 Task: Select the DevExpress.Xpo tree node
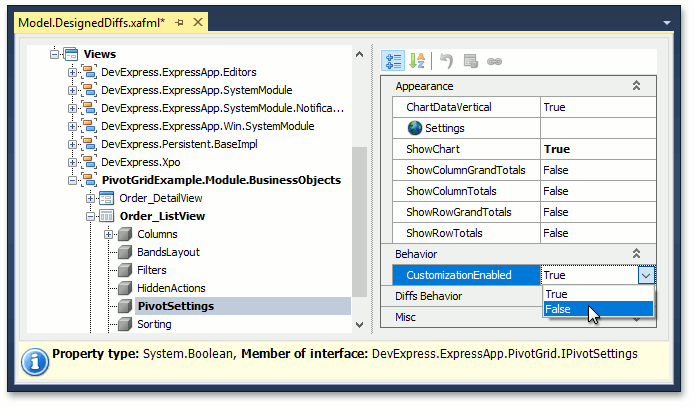141,162
